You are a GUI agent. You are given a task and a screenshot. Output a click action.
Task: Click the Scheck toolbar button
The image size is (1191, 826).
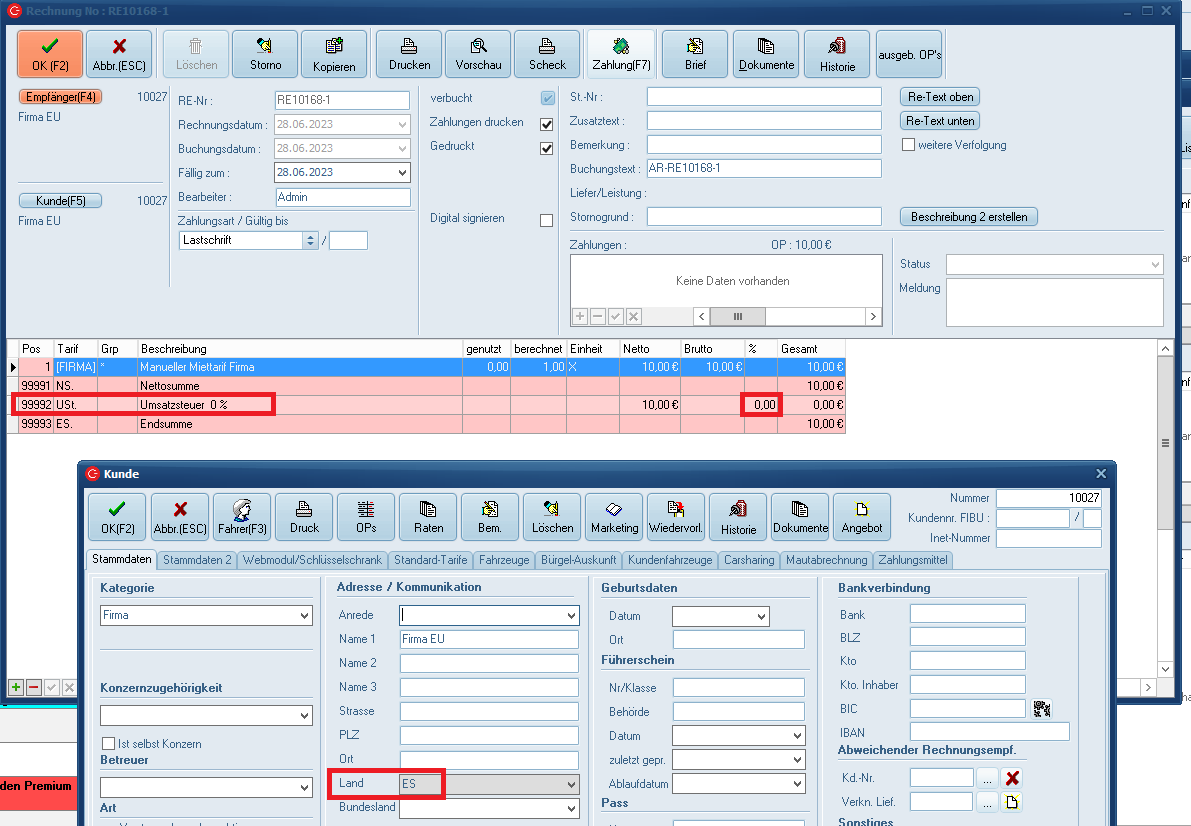547,54
